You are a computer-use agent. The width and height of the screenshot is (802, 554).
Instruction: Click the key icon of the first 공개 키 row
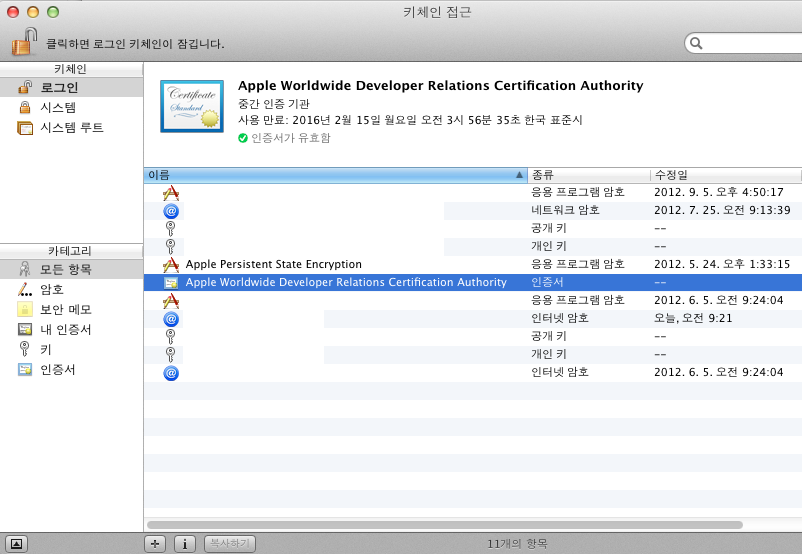click(171, 229)
